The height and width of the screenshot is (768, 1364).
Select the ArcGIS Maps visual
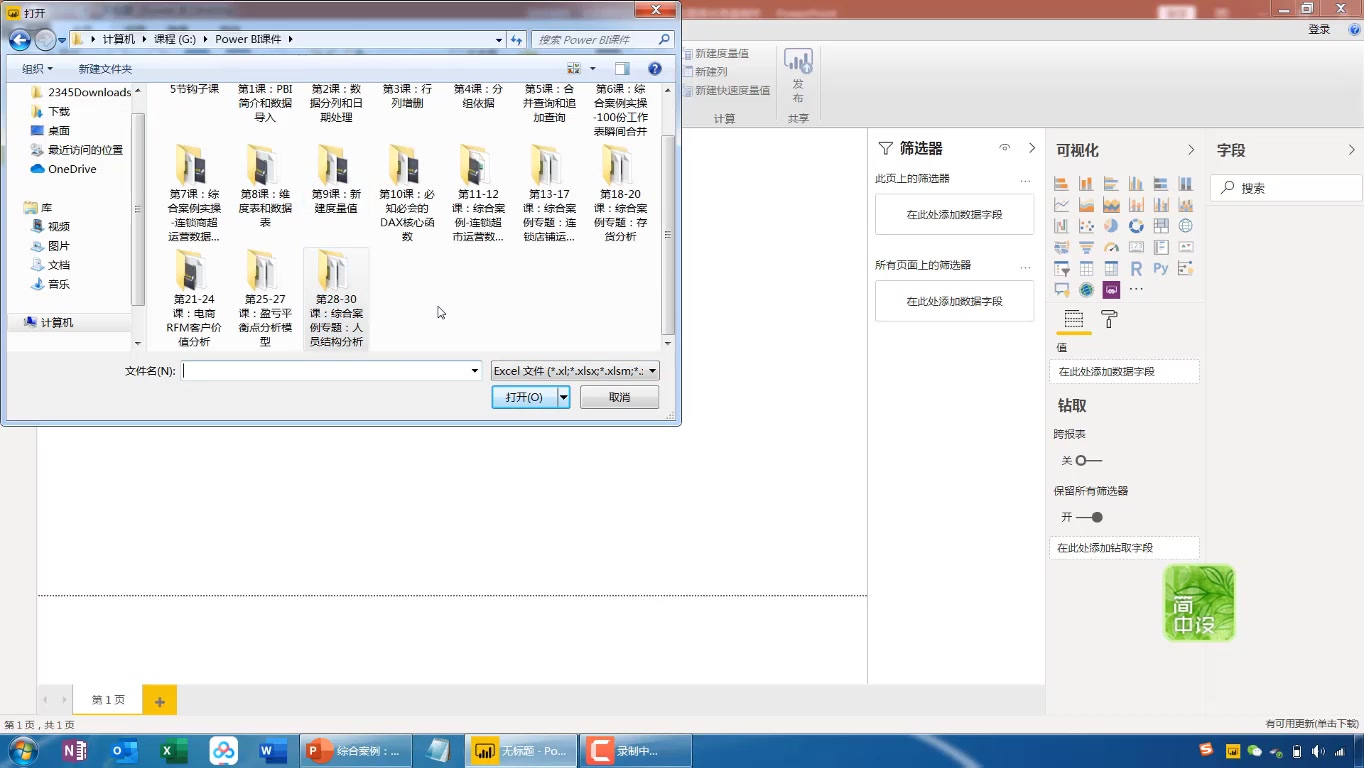pos(1086,289)
